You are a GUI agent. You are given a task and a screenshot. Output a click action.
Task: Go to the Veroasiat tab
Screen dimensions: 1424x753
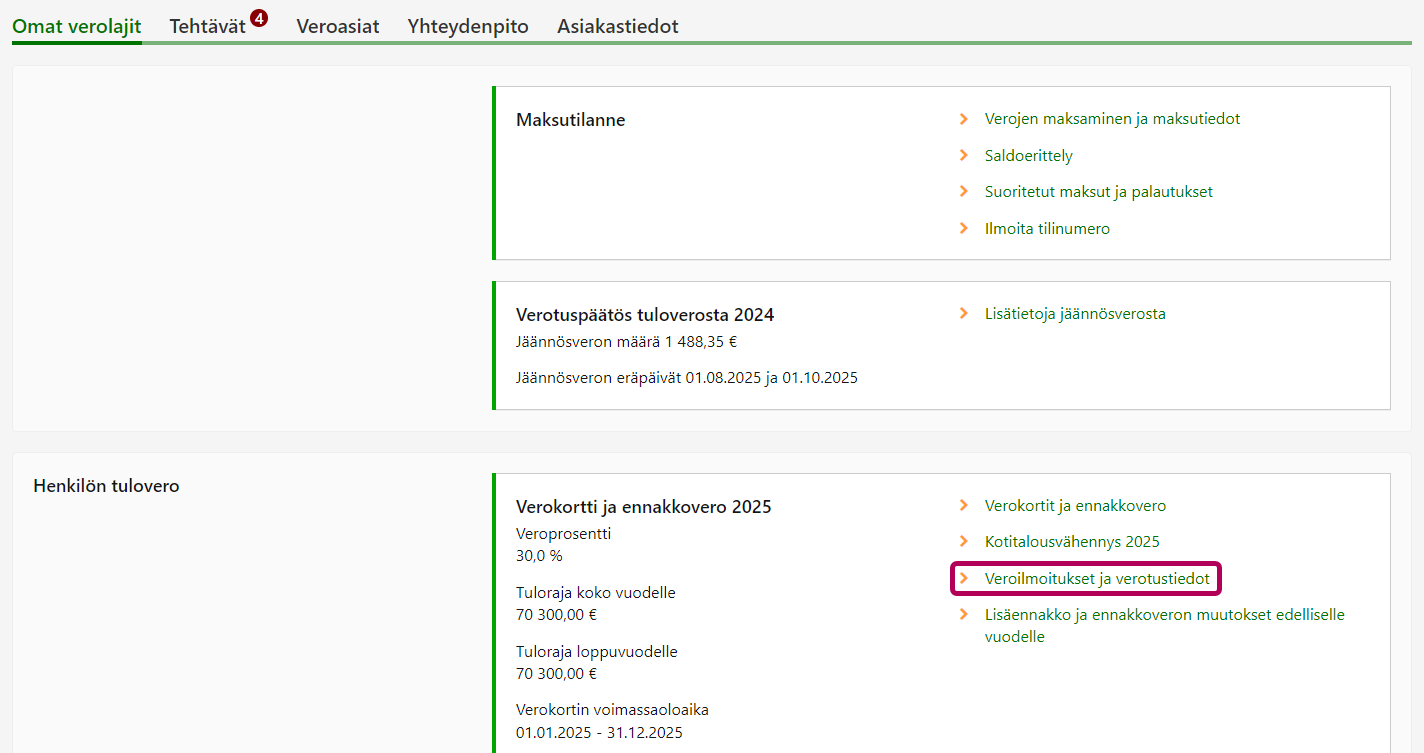coord(338,27)
